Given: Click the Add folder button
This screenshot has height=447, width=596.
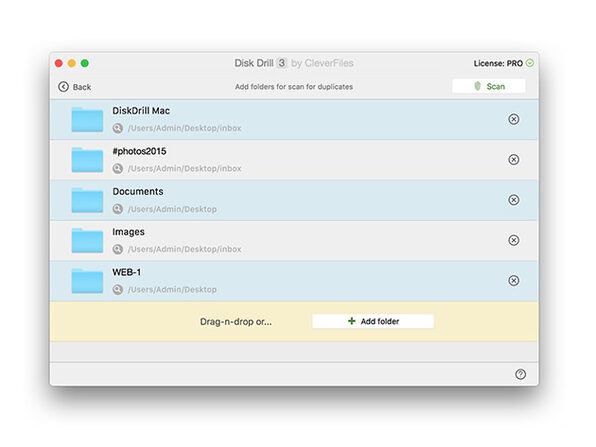Looking at the screenshot, I should click(373, 321).
